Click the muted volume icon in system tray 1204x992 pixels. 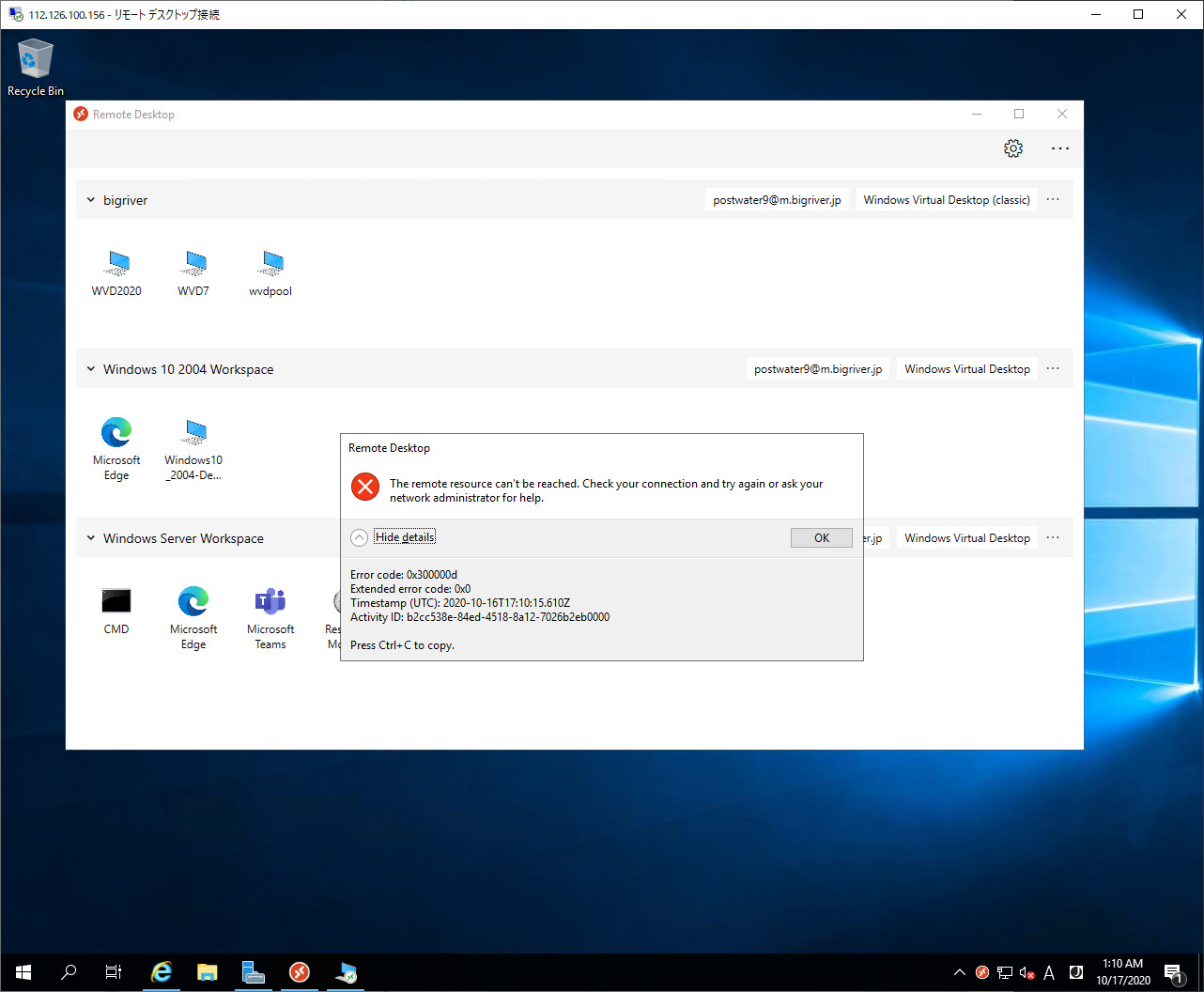click(1027, 972)
